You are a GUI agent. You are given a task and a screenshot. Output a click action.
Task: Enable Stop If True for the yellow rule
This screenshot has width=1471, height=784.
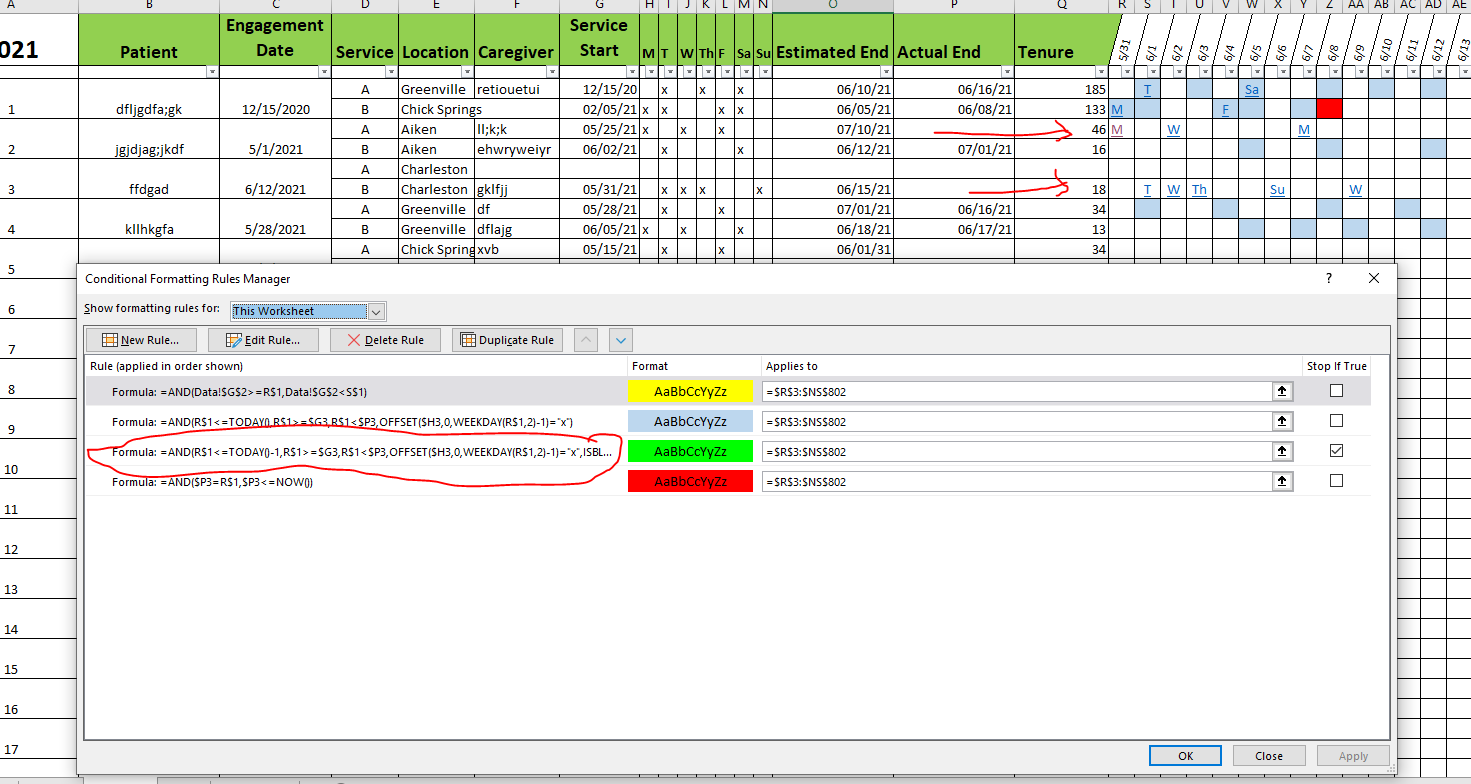point(1337,391)
